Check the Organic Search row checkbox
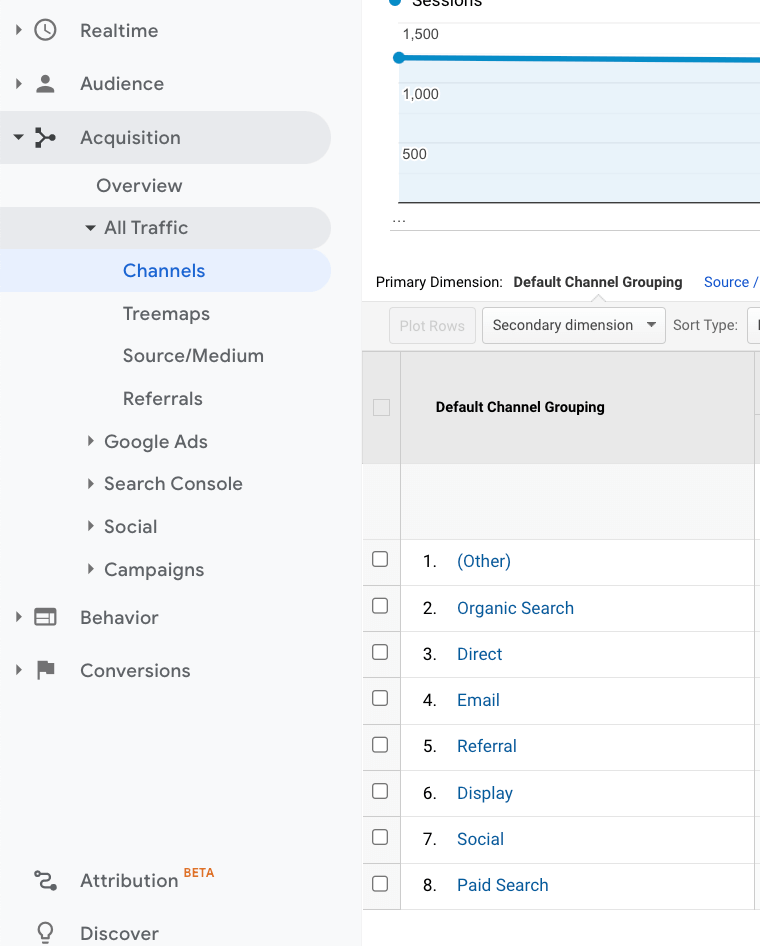 pyautogui.click(x=380, y=606)
